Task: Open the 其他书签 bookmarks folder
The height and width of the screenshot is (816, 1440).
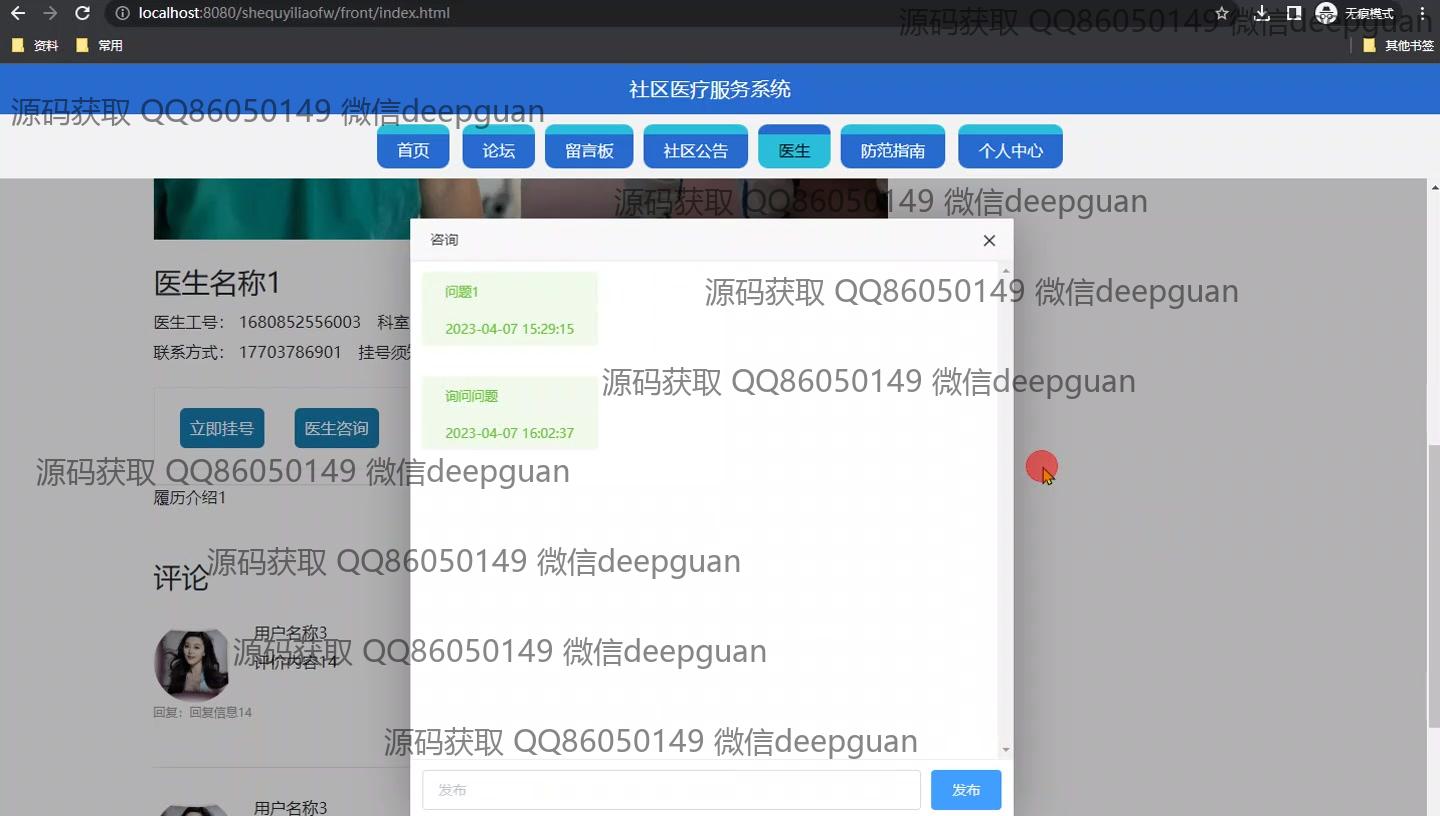Action: (x=1398, y=45)
